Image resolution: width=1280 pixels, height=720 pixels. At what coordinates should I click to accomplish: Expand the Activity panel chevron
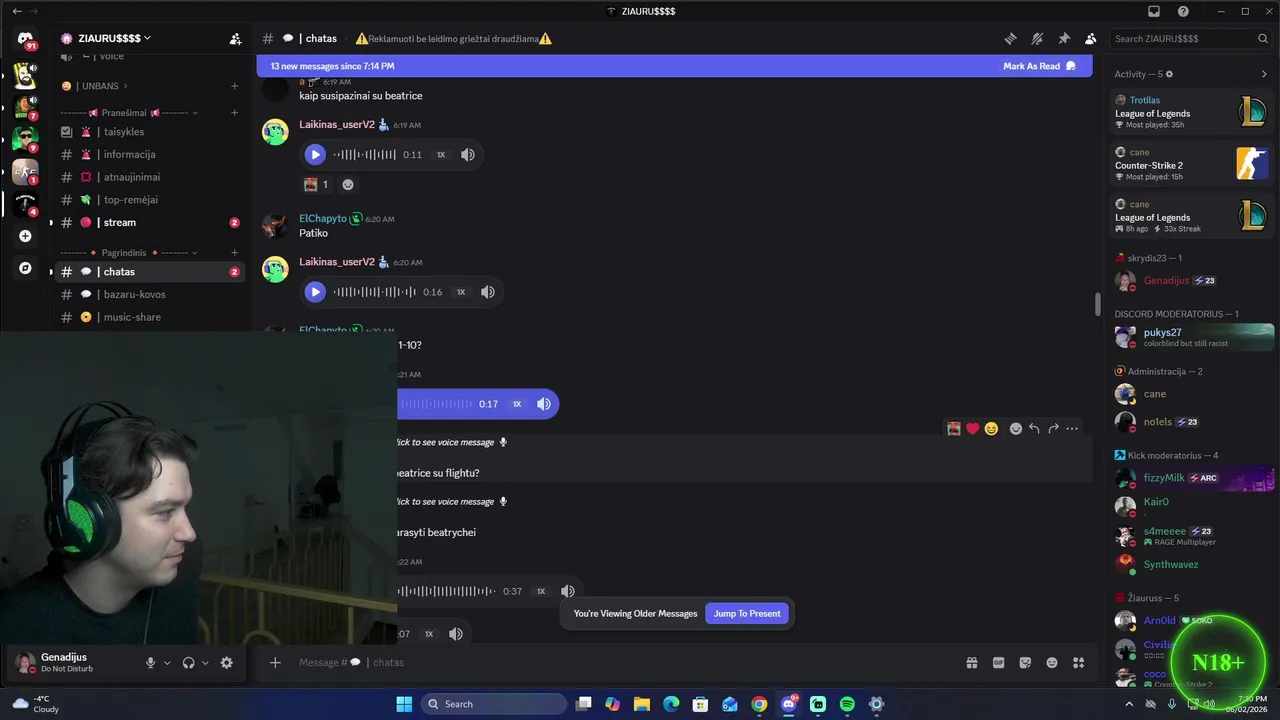tap(1264, 74)
